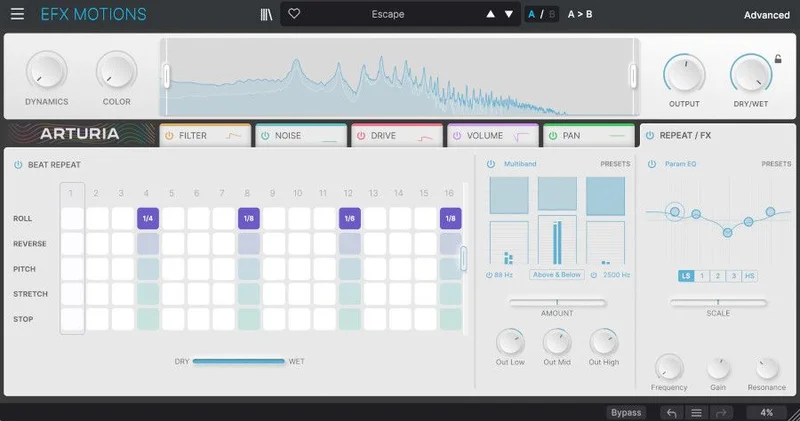Select preset state A
The width and height of the screenshot is (800, 421).
(x=532, y=14)
